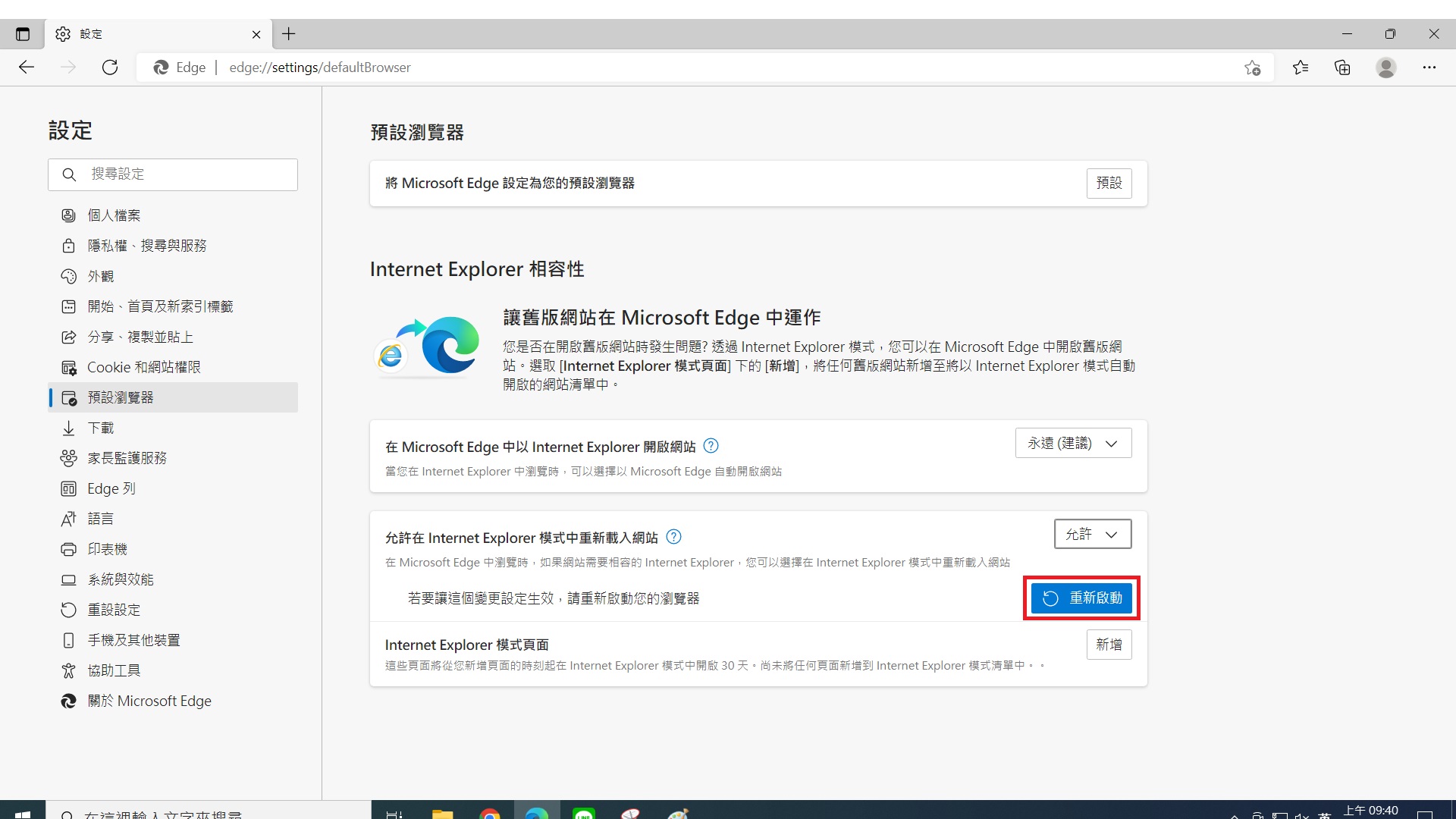The width and height of the screenshot is (1456, 819).
Task: Open a new tab with plus icon
Action: click(289, 34)
